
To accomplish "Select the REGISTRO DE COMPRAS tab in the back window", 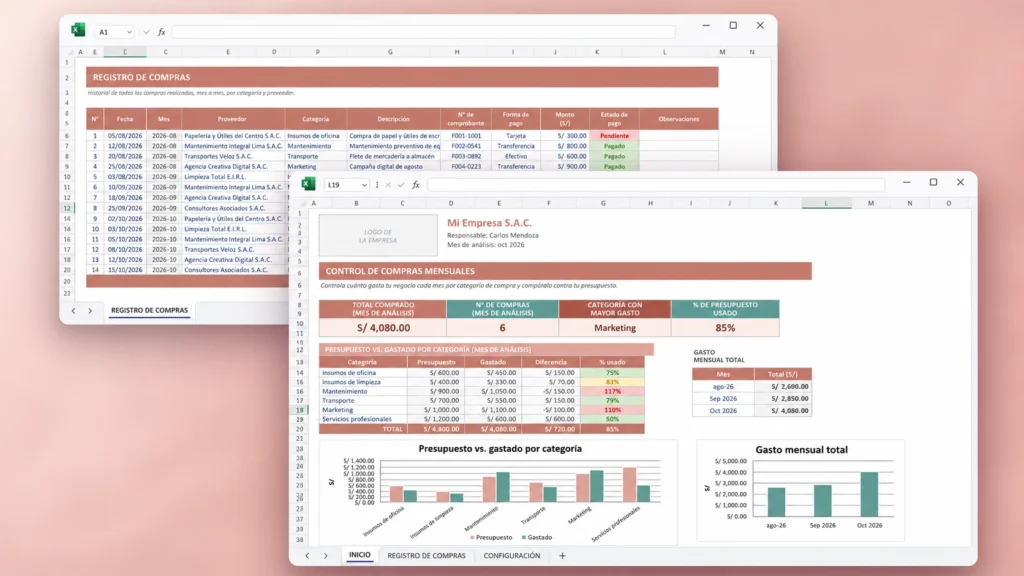I will [150, 310].
